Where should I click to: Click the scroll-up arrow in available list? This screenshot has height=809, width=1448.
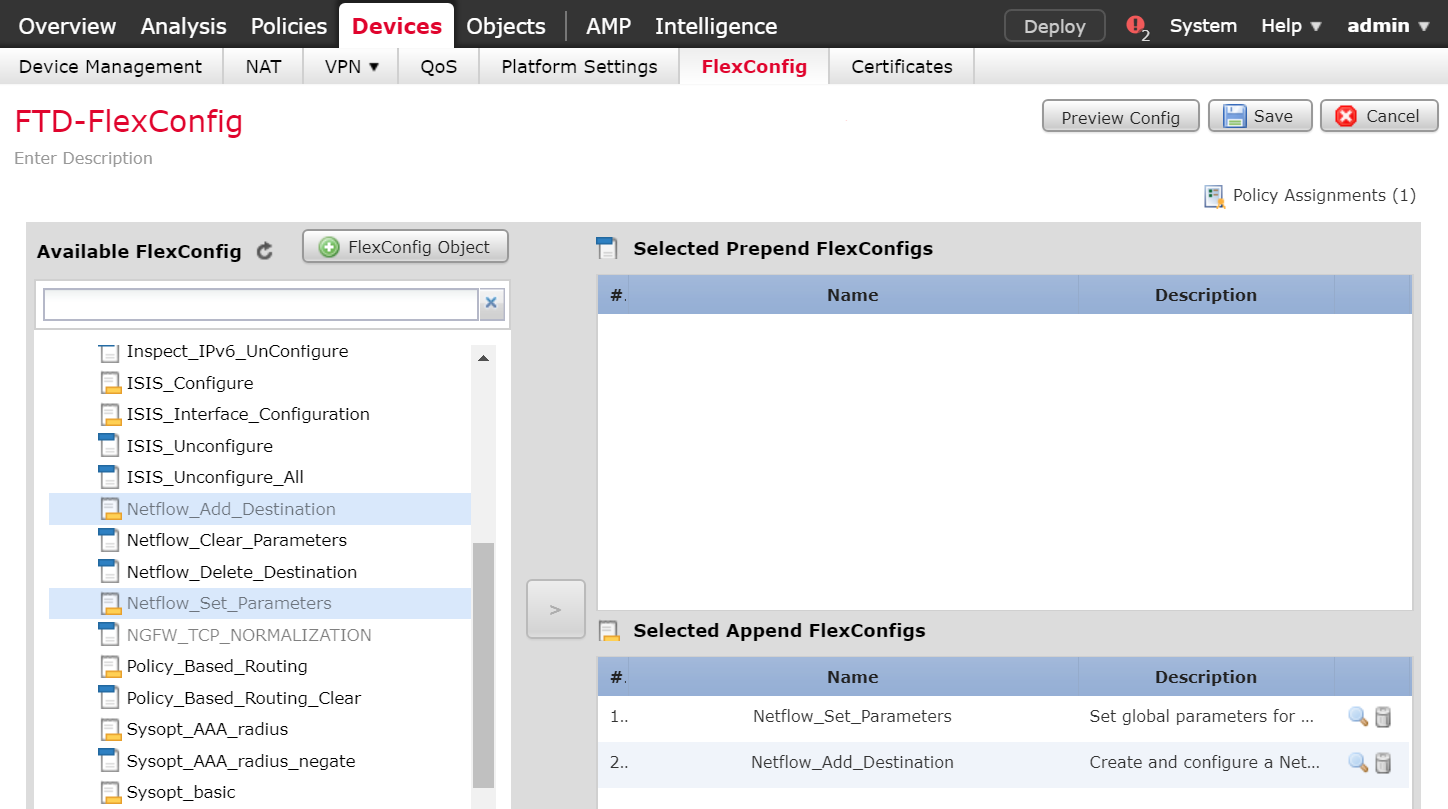483,359
